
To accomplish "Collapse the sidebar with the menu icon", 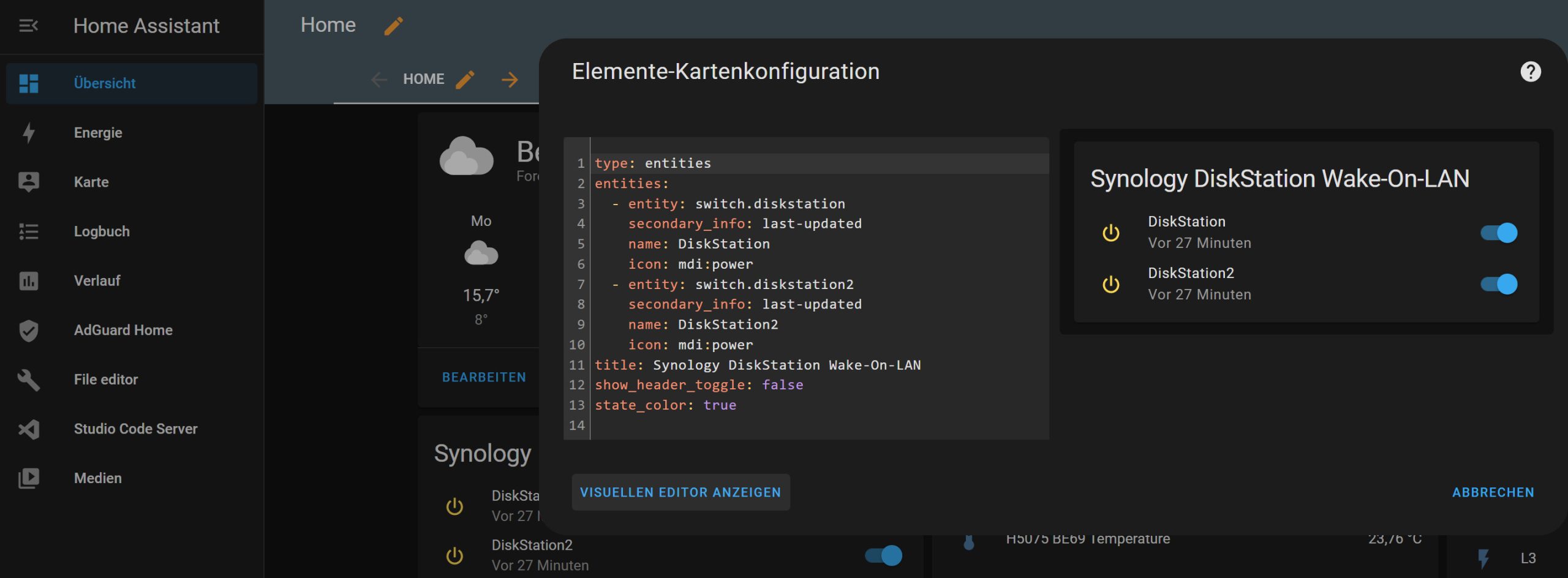I will [28, 26].
